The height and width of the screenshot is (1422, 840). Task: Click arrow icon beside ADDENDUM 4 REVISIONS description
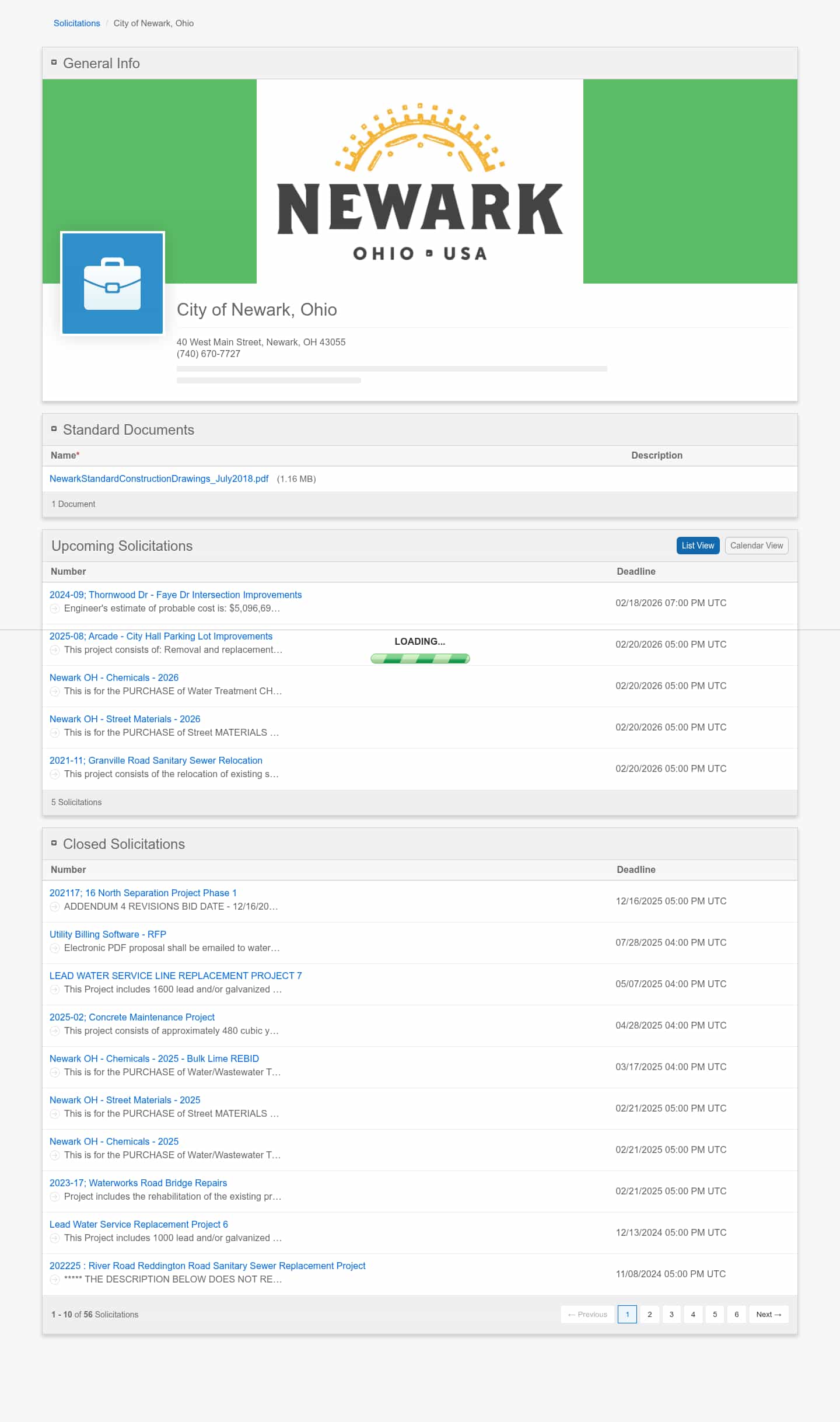tap(55, 907)
